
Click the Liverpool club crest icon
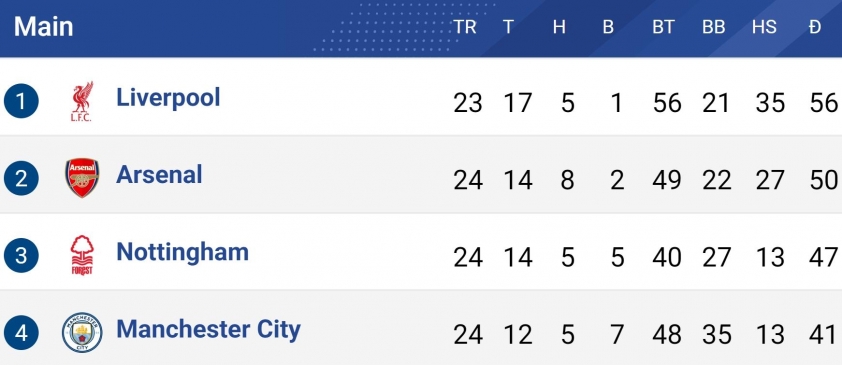82,101
